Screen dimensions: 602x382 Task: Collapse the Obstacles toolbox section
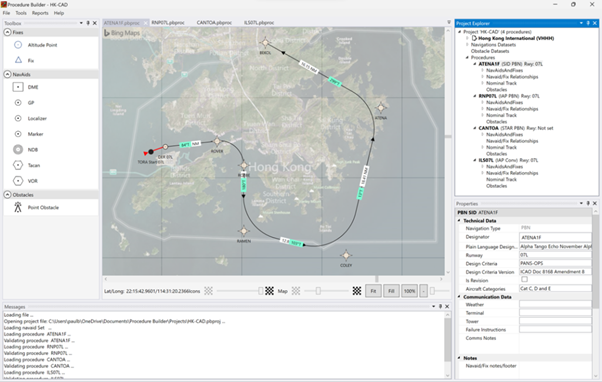[7, 195]
